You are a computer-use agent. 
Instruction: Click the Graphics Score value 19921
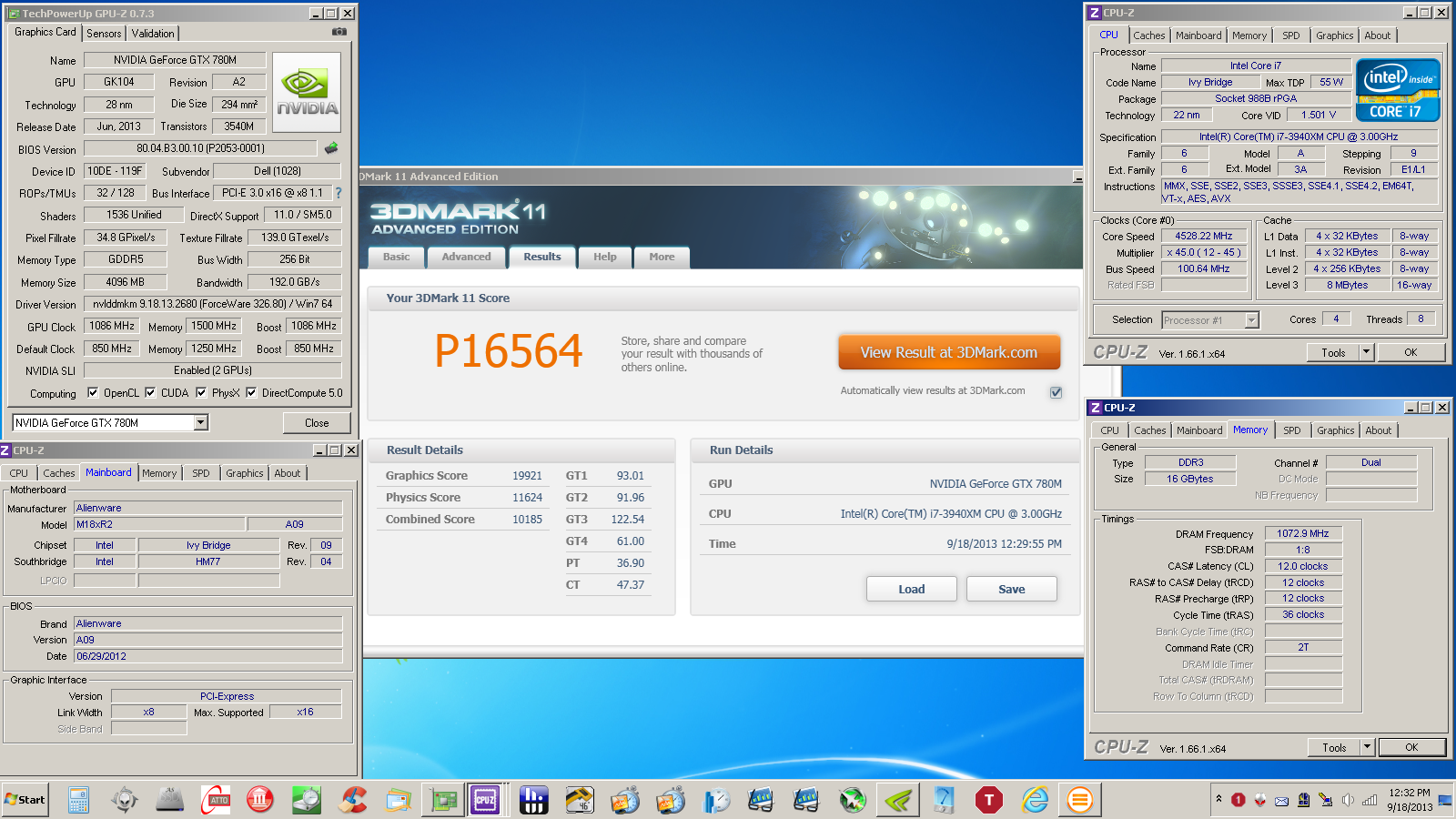pos(527,476)
